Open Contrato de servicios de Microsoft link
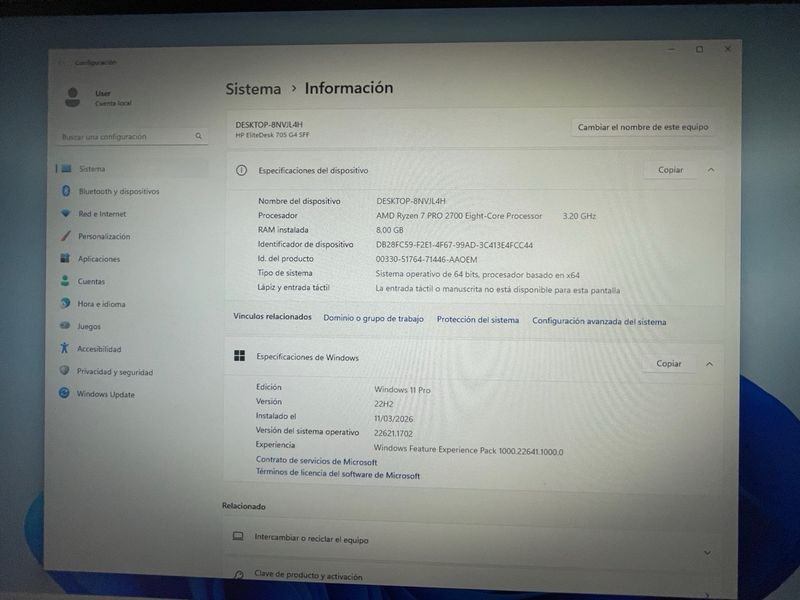 [316, 461]
